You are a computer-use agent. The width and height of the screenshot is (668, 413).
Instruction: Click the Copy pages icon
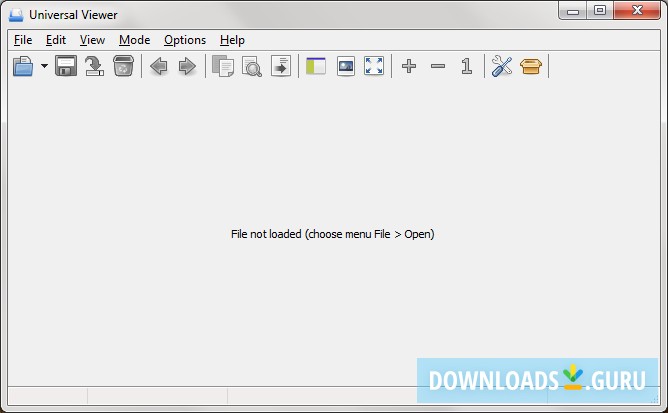pos(223,66)
